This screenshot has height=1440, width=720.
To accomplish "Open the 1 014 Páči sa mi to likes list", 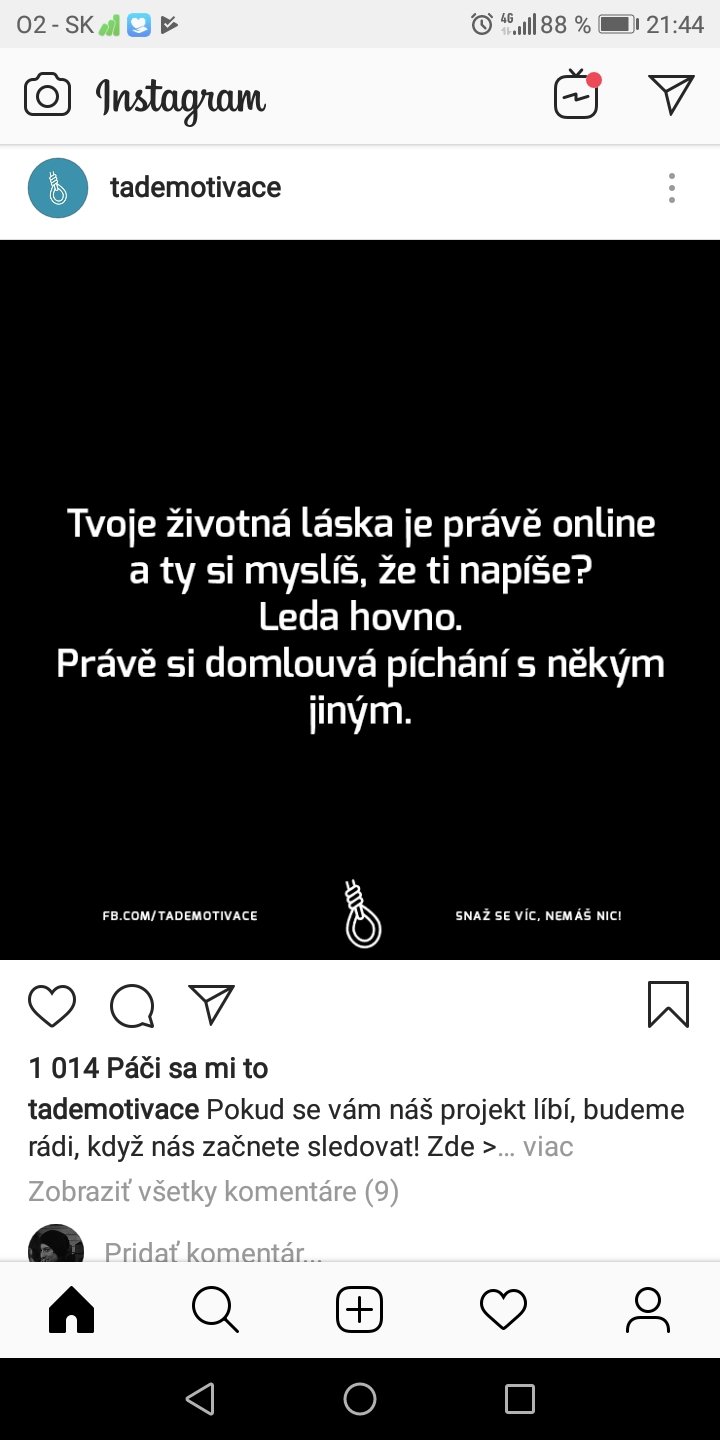I will 148,1069.
